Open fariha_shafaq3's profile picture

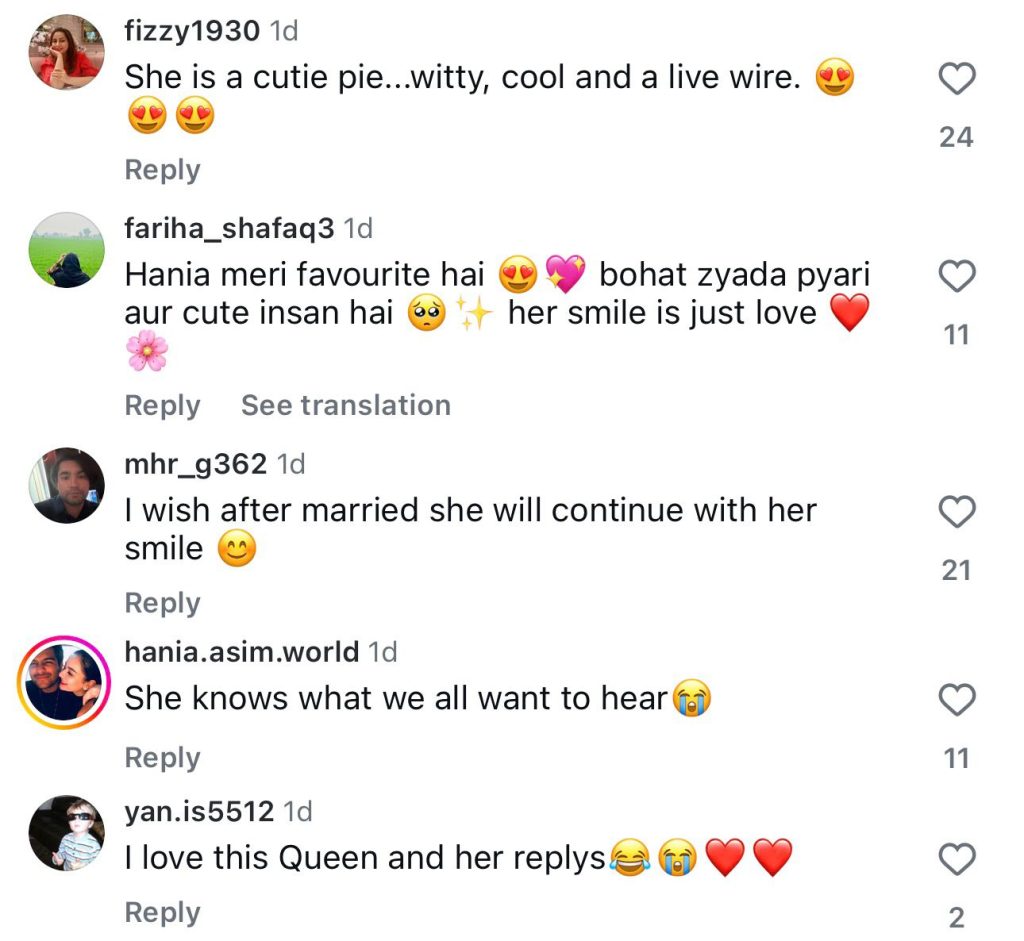point(67,250)
